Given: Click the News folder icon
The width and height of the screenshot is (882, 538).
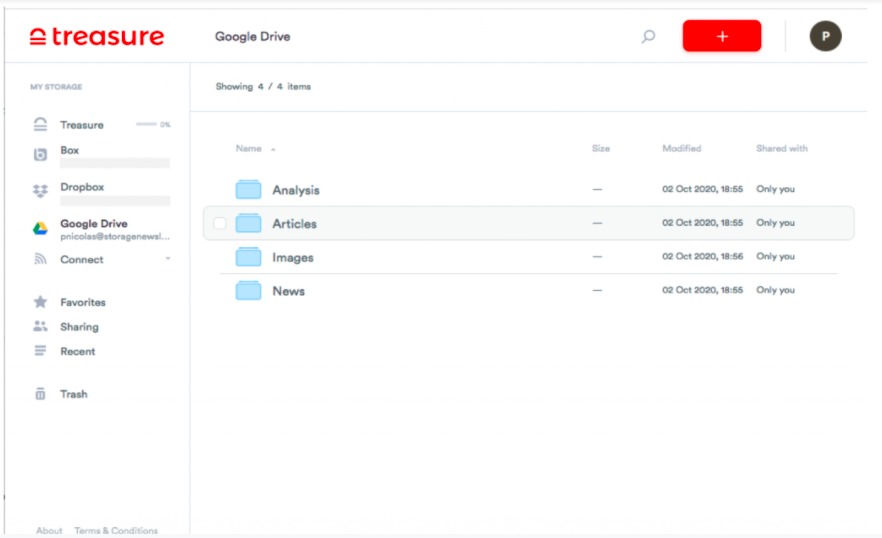Looking at the screenshot, I should point(248,291).
